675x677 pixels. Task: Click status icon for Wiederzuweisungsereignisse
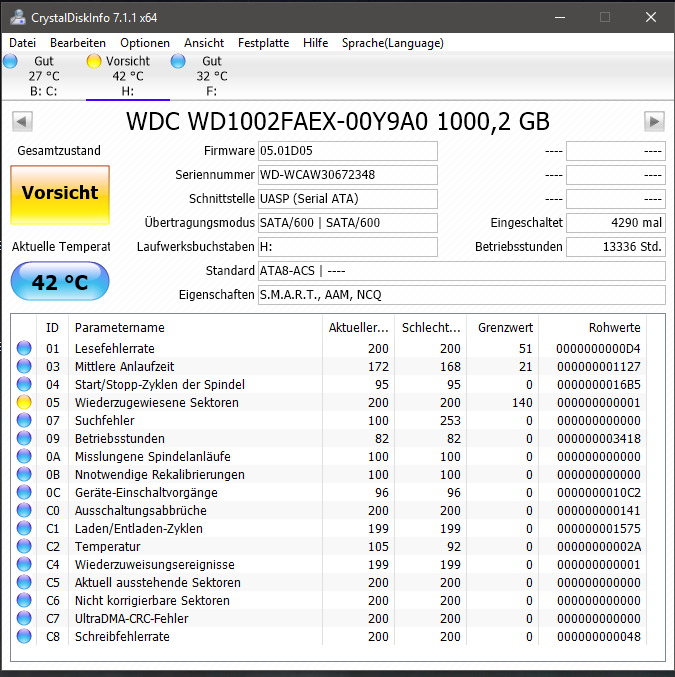[24, 564]
